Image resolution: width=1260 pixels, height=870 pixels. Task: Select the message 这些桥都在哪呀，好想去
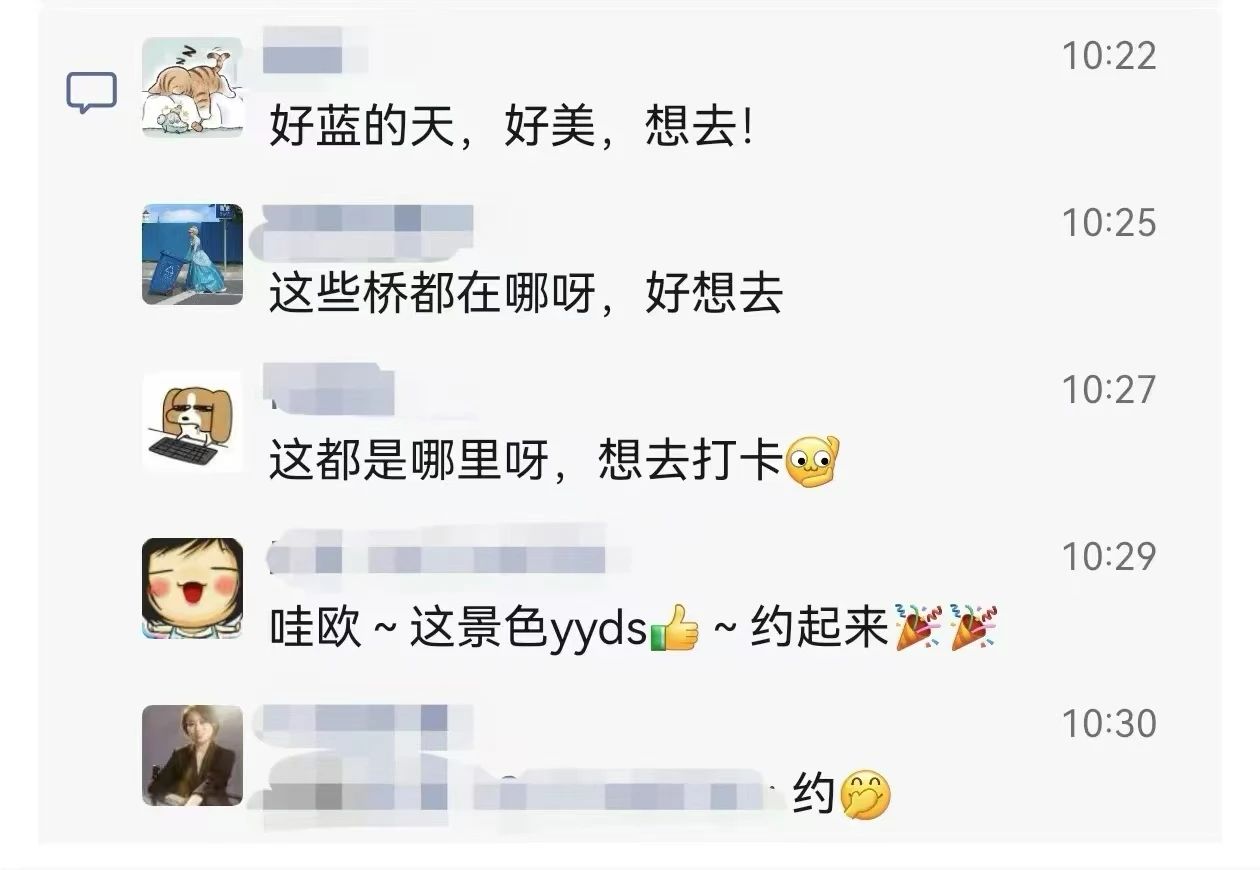tap(526, 295)
